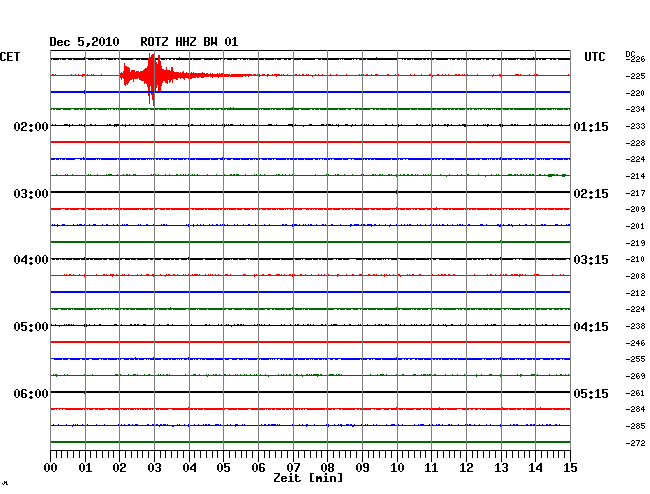Click the DC offset value "-234"
The width and height of the screenshot is (650, 494).
635,109
